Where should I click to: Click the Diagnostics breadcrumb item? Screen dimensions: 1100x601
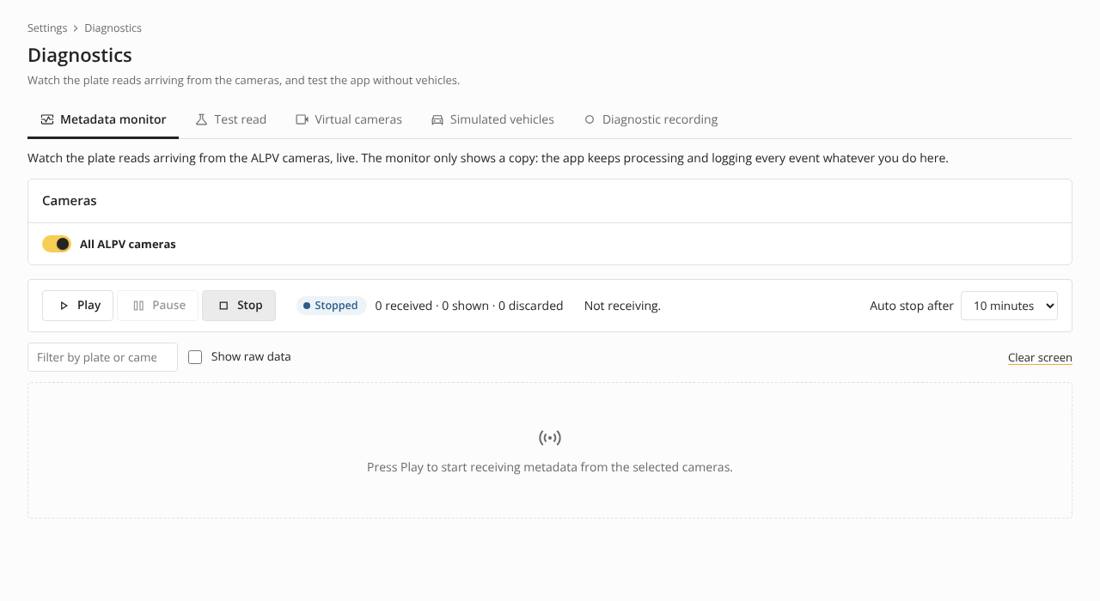click(113, 28)
